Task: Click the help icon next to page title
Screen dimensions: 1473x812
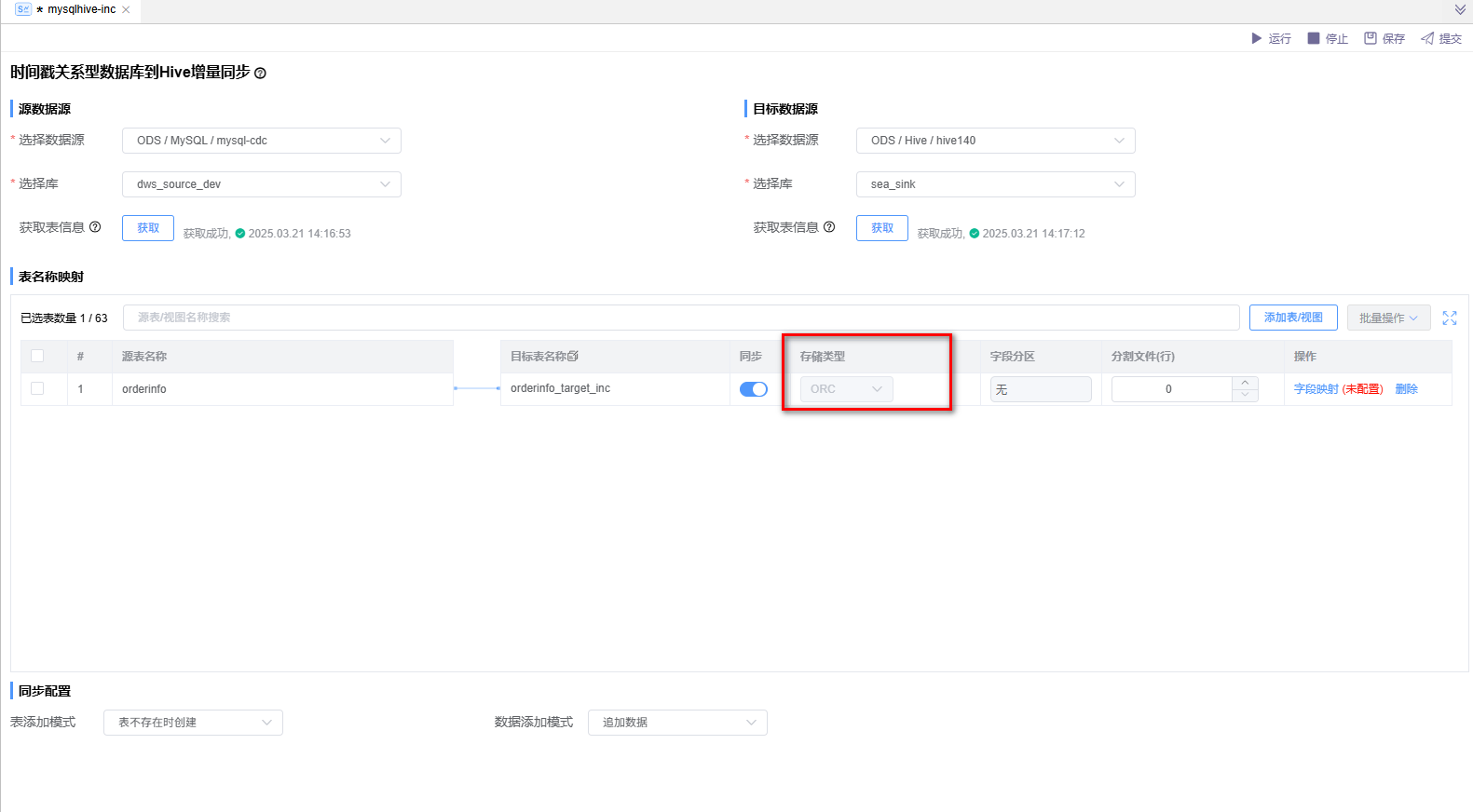Action: click(x=260, y=74)
